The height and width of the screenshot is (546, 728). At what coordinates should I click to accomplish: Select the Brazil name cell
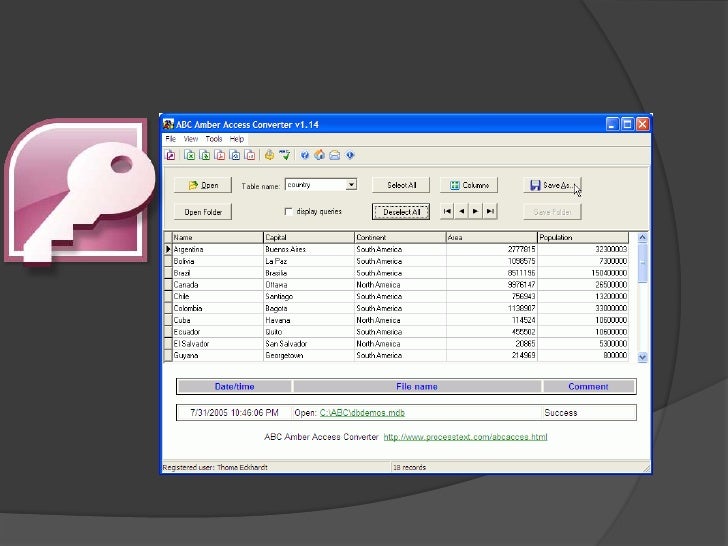point(218,273)
